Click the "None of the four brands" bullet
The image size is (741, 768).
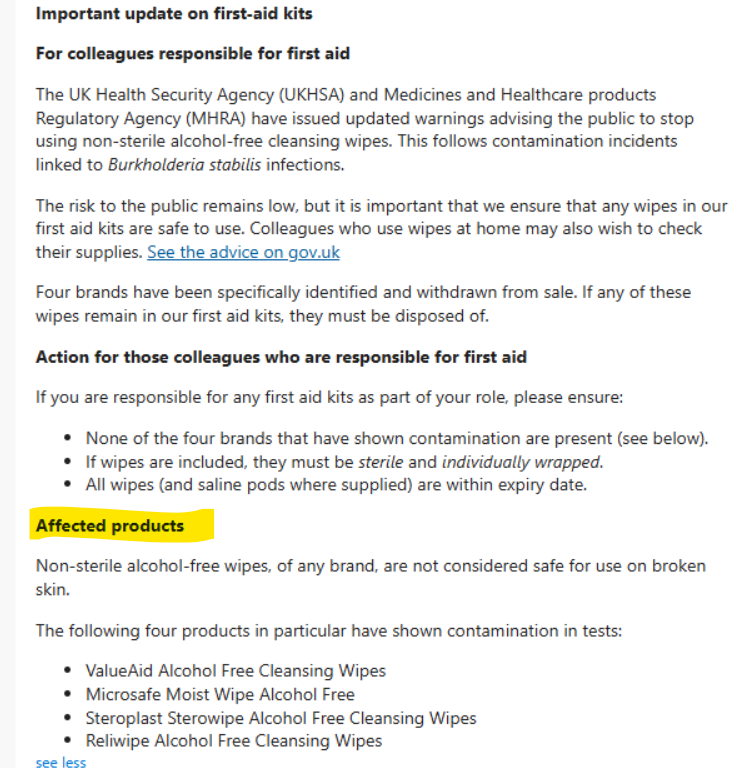click(x=397, y=438)
